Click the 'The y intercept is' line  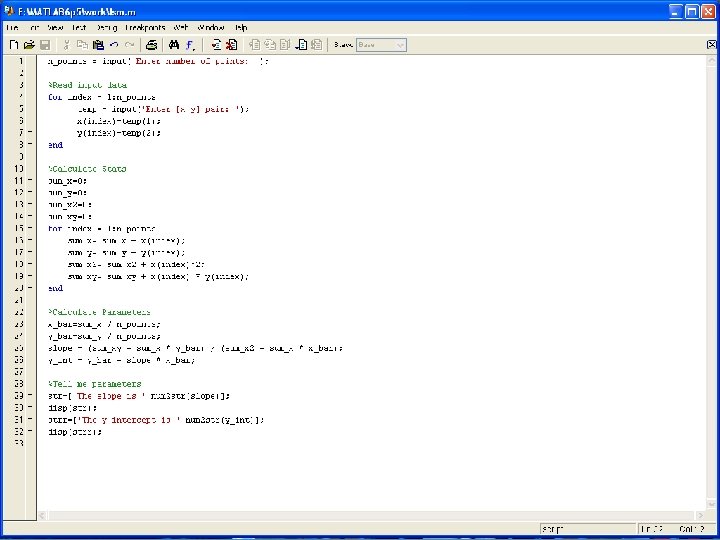(x=156, y=419)
